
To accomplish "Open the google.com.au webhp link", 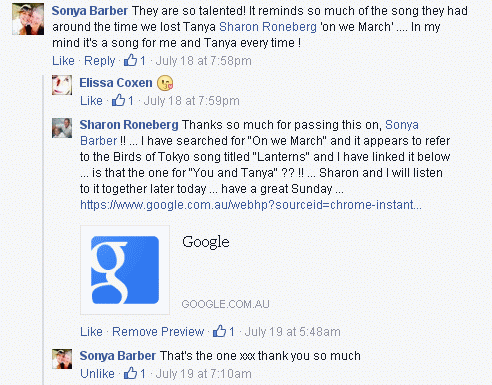I will 251,205.
